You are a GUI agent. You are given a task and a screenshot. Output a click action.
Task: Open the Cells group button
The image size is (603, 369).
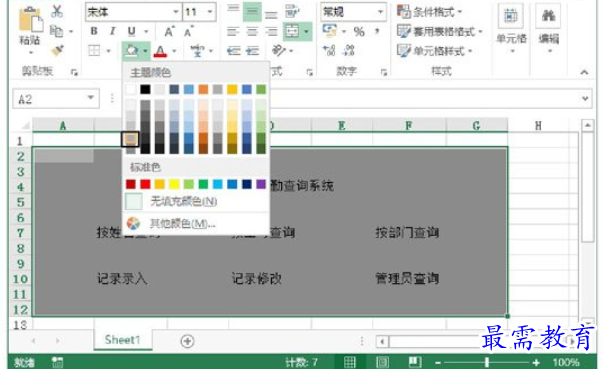(511, 28)
